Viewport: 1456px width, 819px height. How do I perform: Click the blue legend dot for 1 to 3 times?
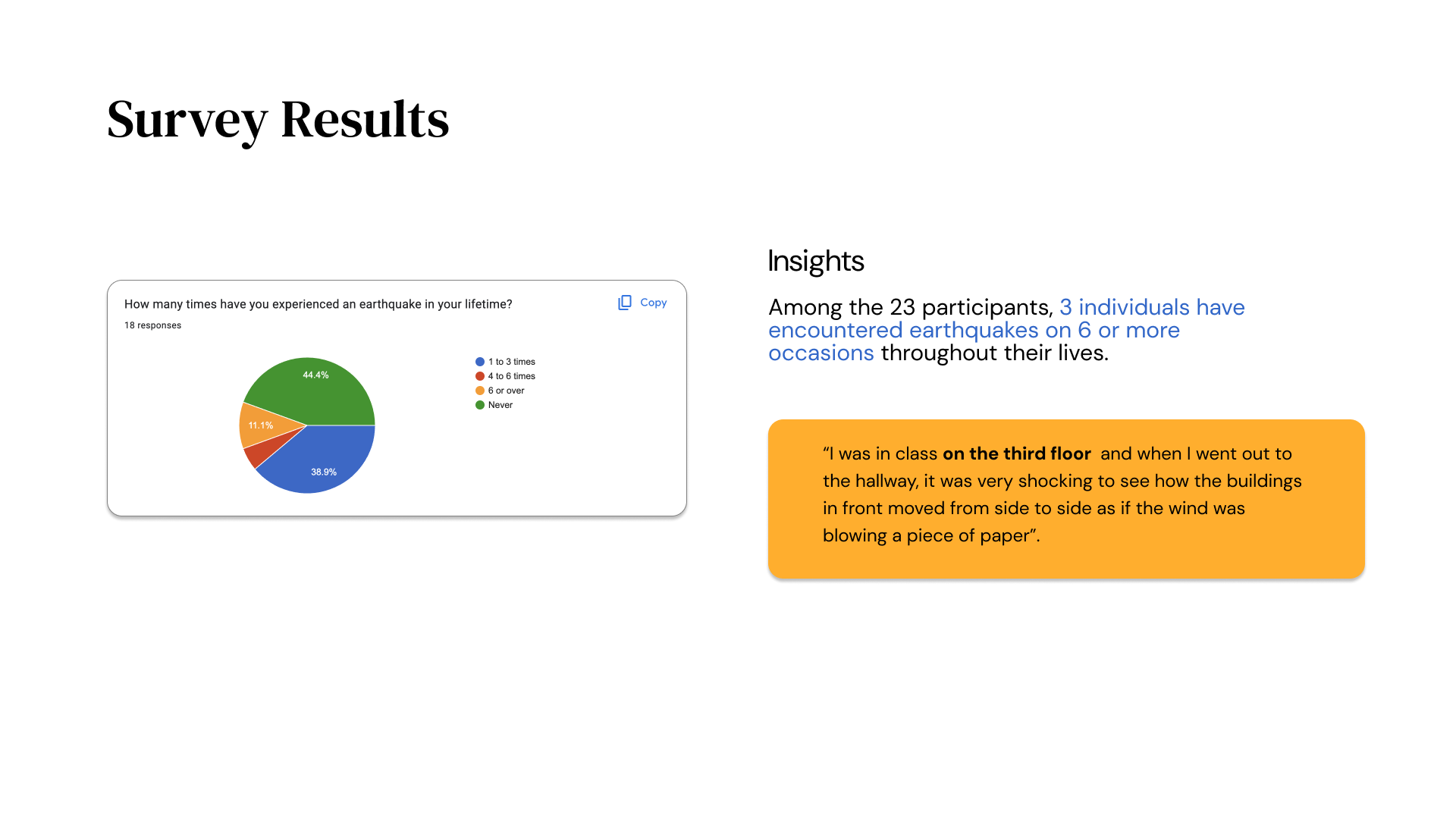(480, 362)
